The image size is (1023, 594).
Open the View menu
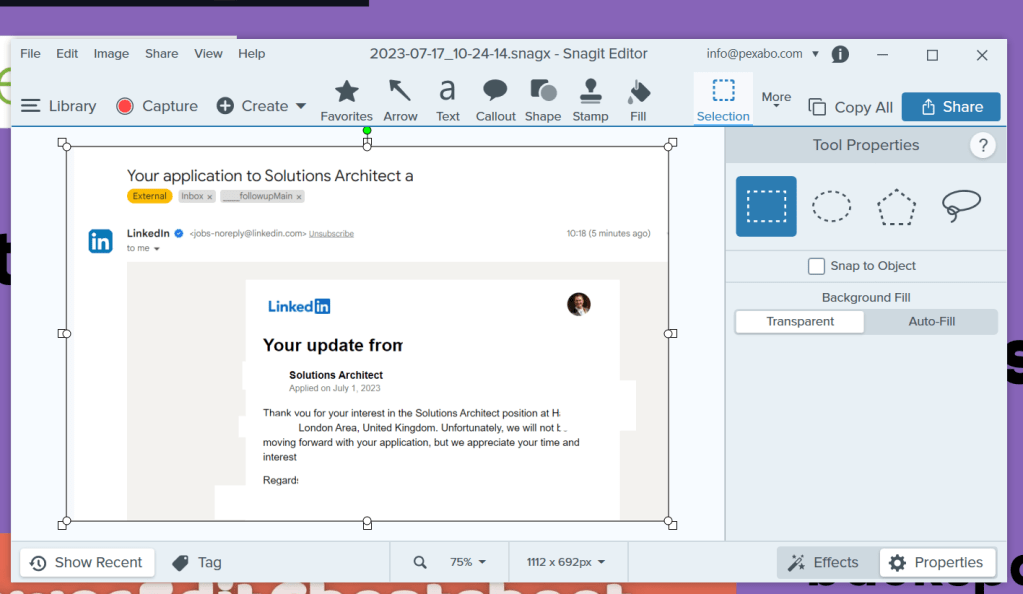click(x=208, y=54)
